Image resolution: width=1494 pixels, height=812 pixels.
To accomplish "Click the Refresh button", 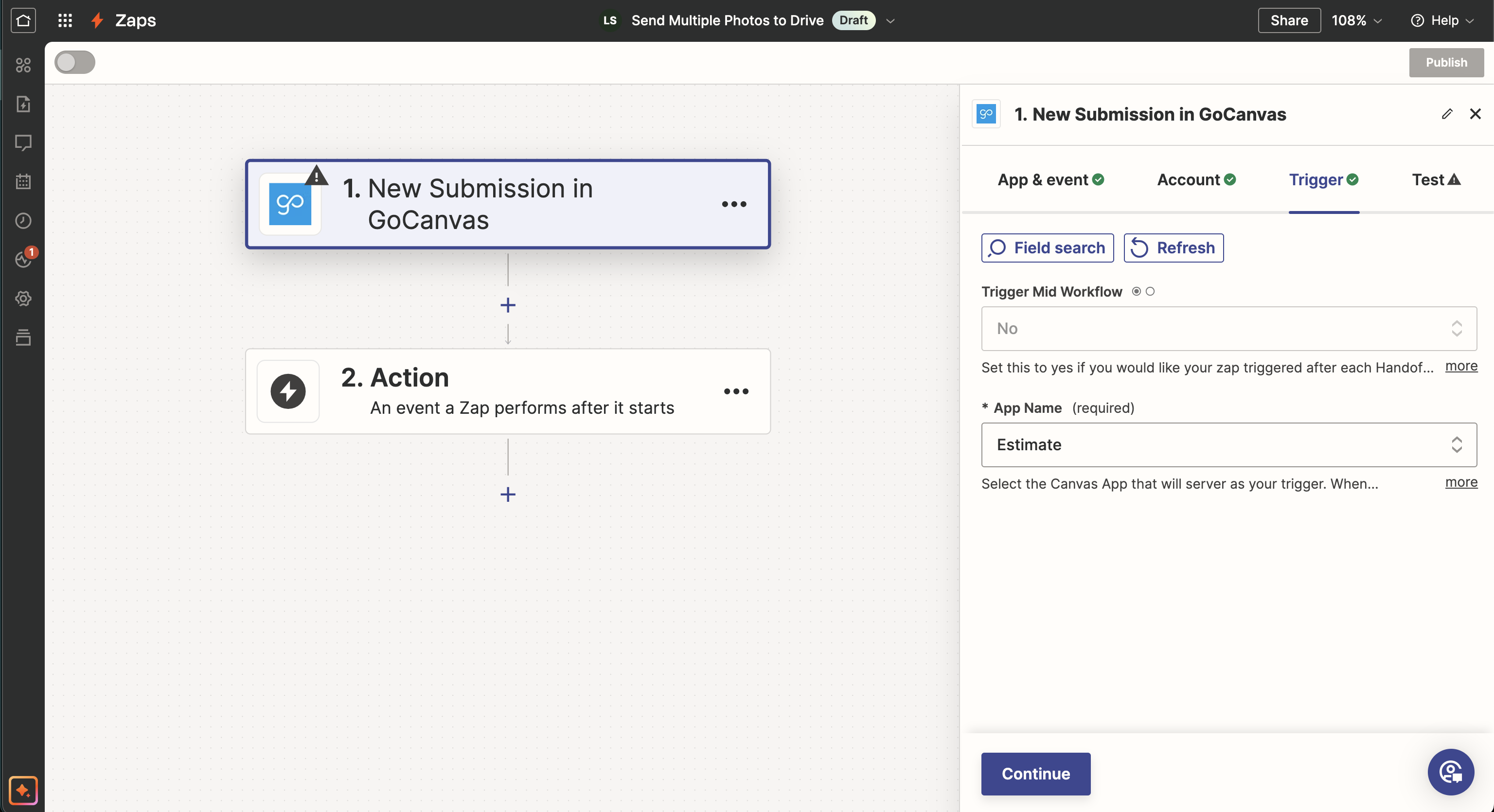I will click(1174, 247).
